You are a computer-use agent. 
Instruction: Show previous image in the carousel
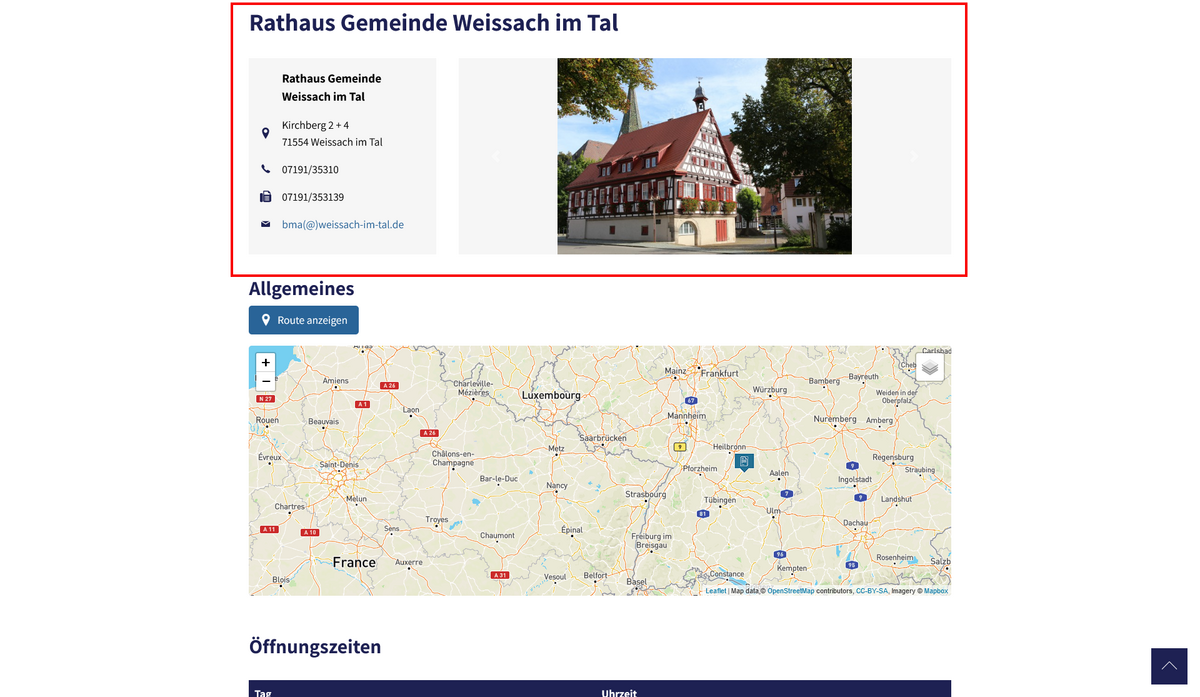[x=496, y=156]
